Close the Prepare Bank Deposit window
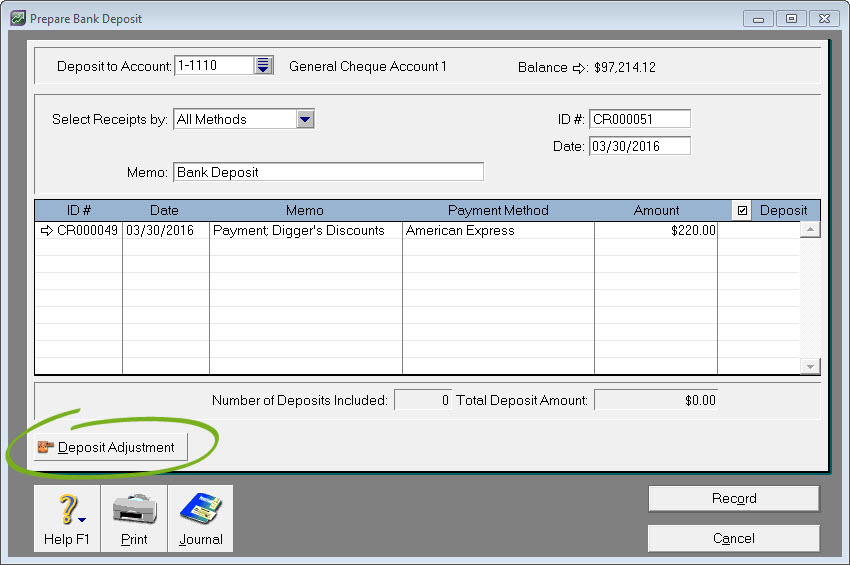Viewport: 850px width, 565px height. click(824, 19)
